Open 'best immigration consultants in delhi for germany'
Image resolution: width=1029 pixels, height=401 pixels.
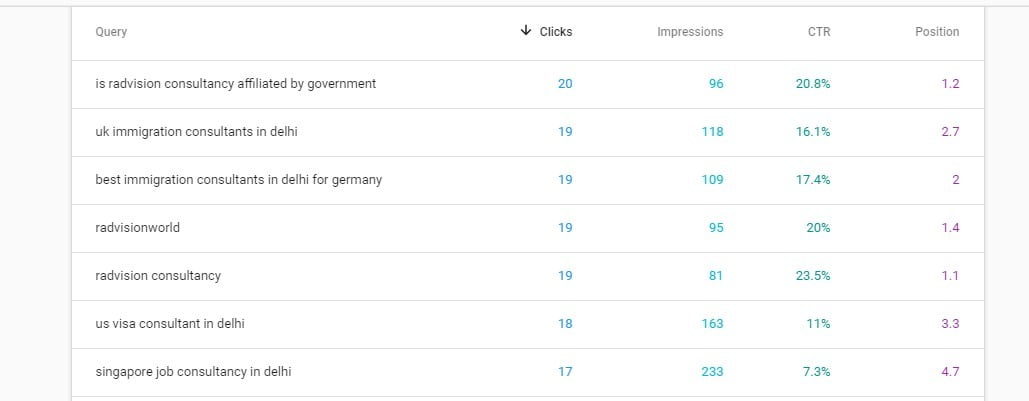[x=239, y=180]
